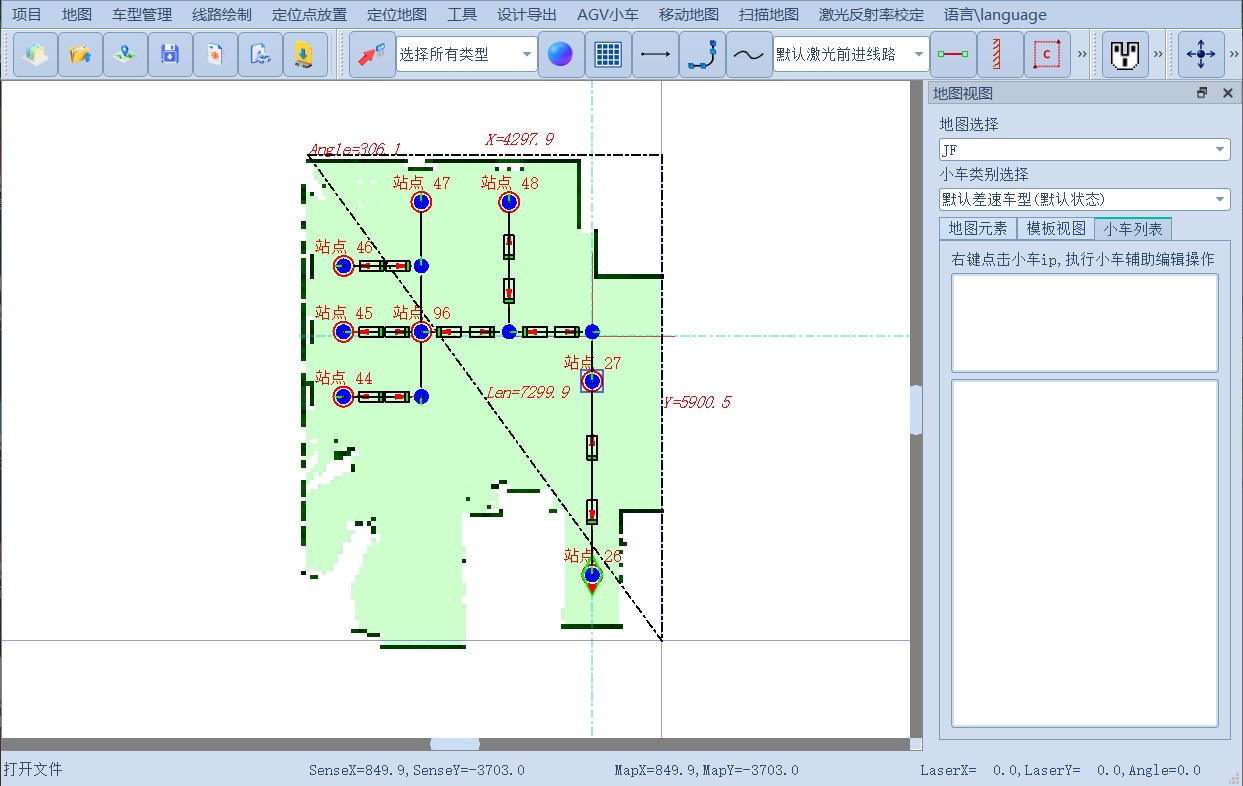Open the 车型管理 menu

coord(142,15)
